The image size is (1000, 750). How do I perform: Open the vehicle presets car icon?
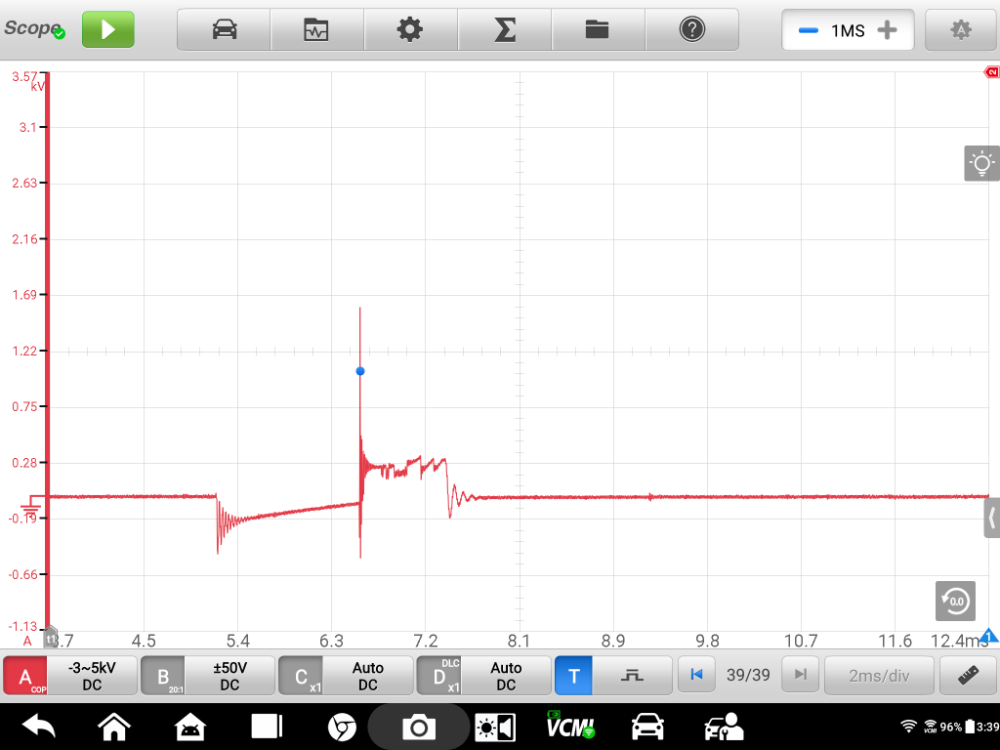224,30
